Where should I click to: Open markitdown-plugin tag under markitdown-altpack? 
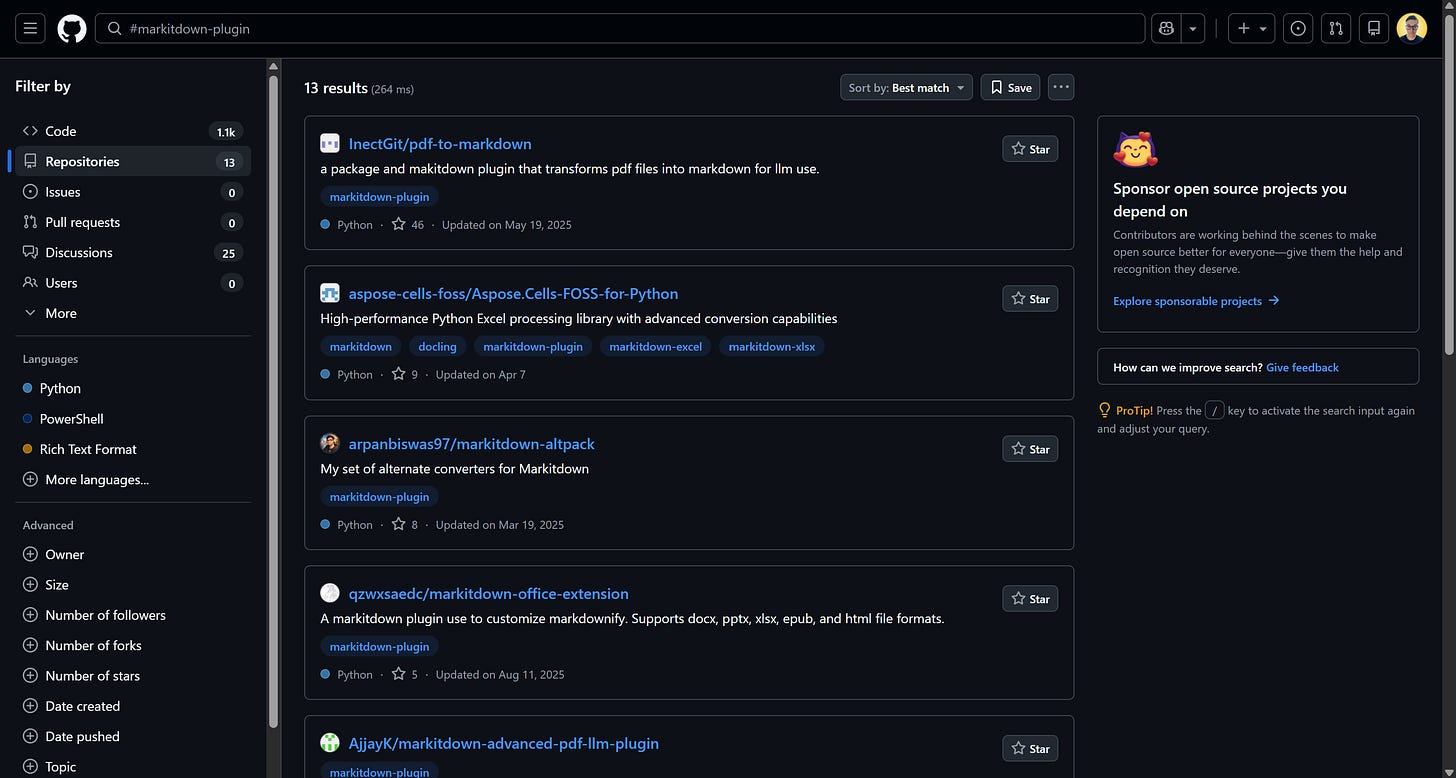coord(379,497)
